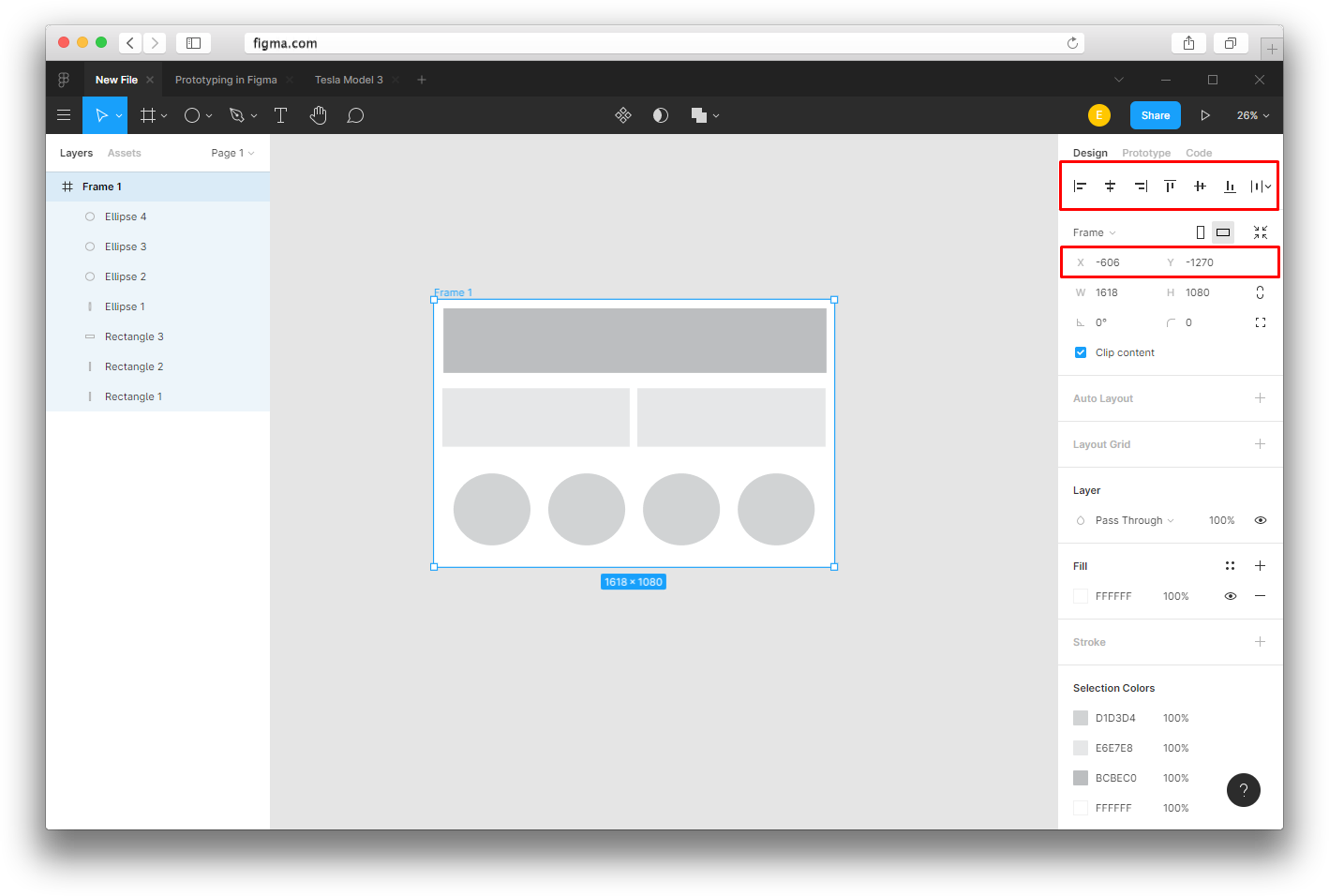Image resolution: width=1329 pixels, height=896 pixels.
Task: Expand the Pass Through blend mode dropdown
Action: 1134,520
